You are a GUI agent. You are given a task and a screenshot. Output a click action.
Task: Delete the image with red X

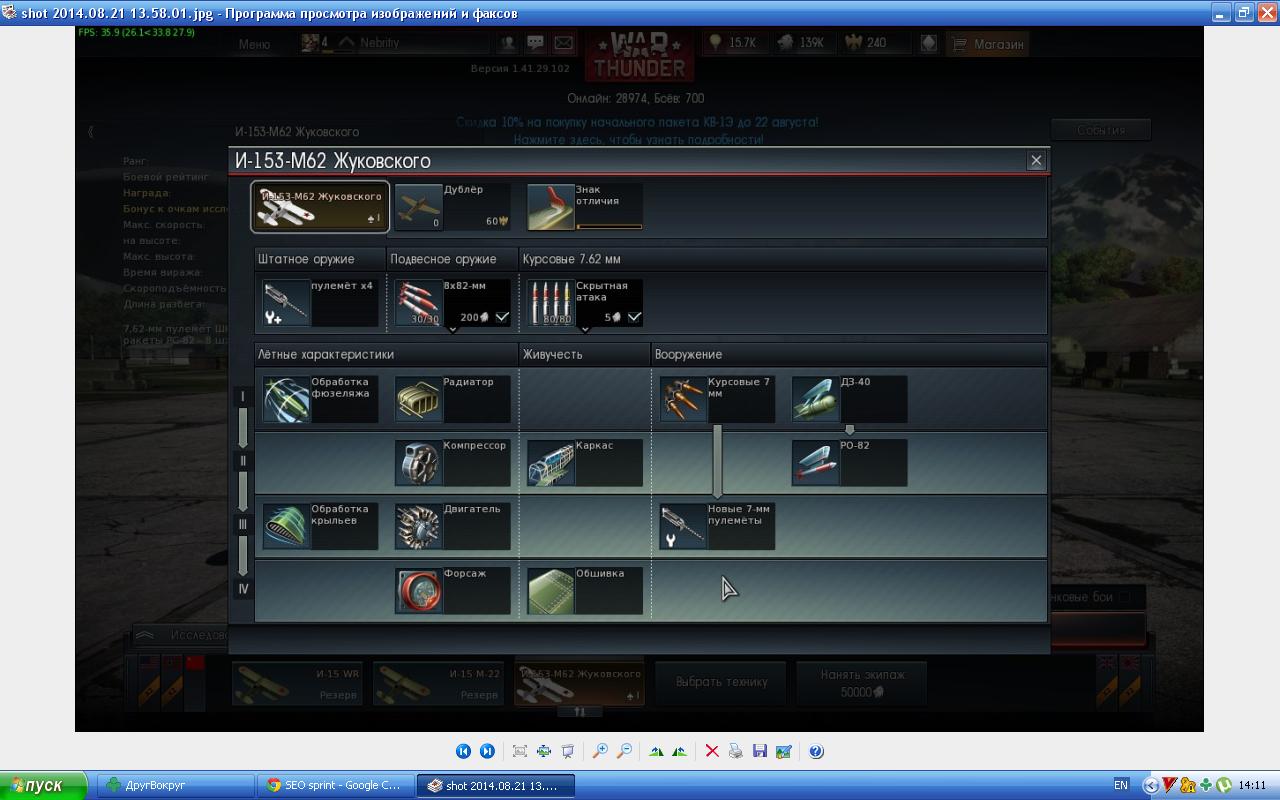click(712, 752)
